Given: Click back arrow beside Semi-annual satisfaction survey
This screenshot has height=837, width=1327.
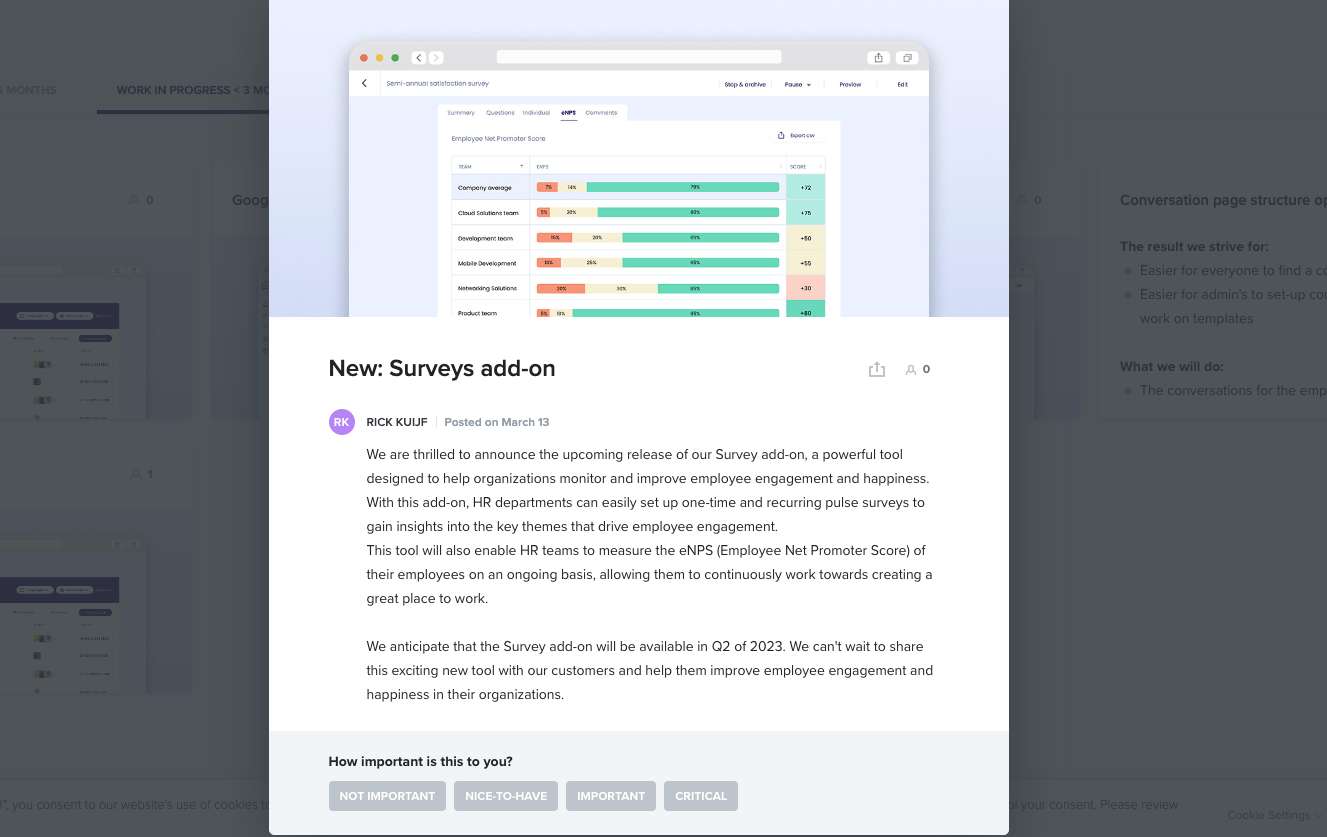Looking at the screenshot, I should (x=364, y=84).
